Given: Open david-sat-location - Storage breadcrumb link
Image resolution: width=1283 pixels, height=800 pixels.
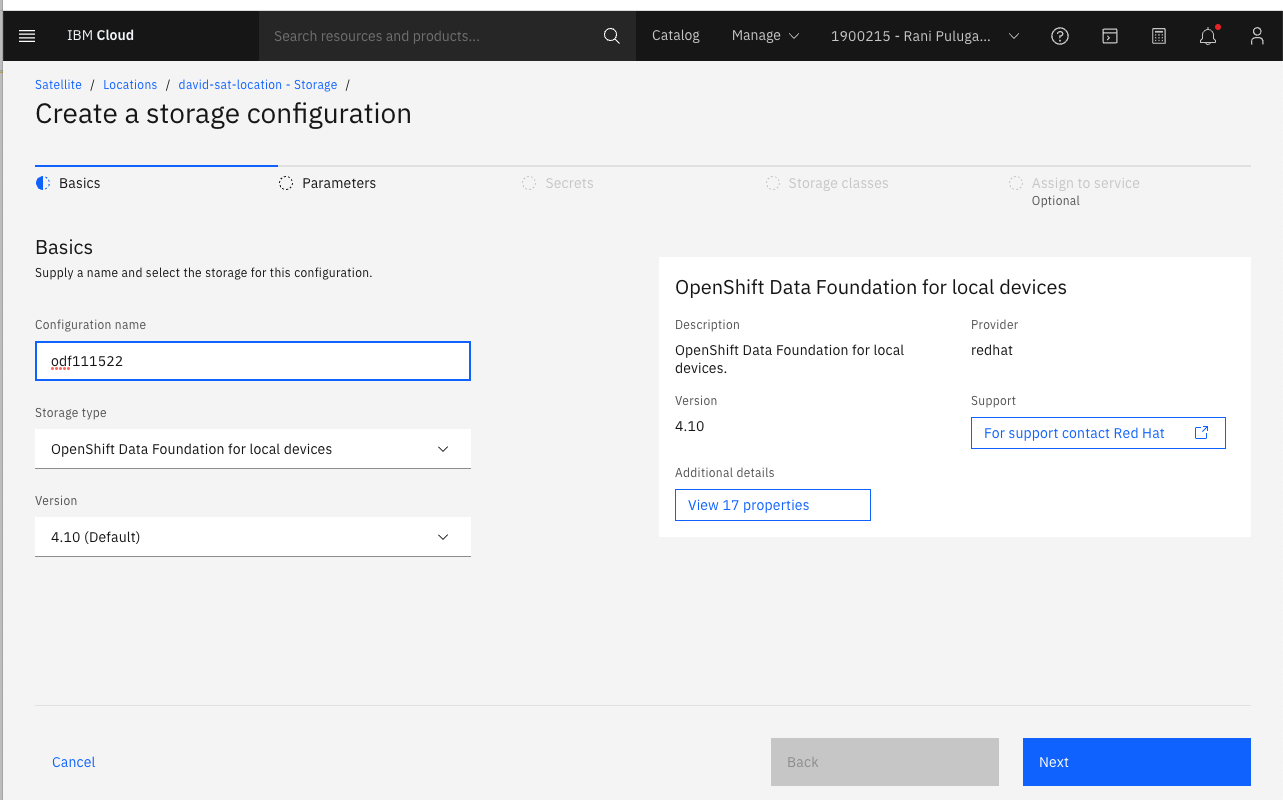Looking at the screenshot, I should tap(258, 85).
